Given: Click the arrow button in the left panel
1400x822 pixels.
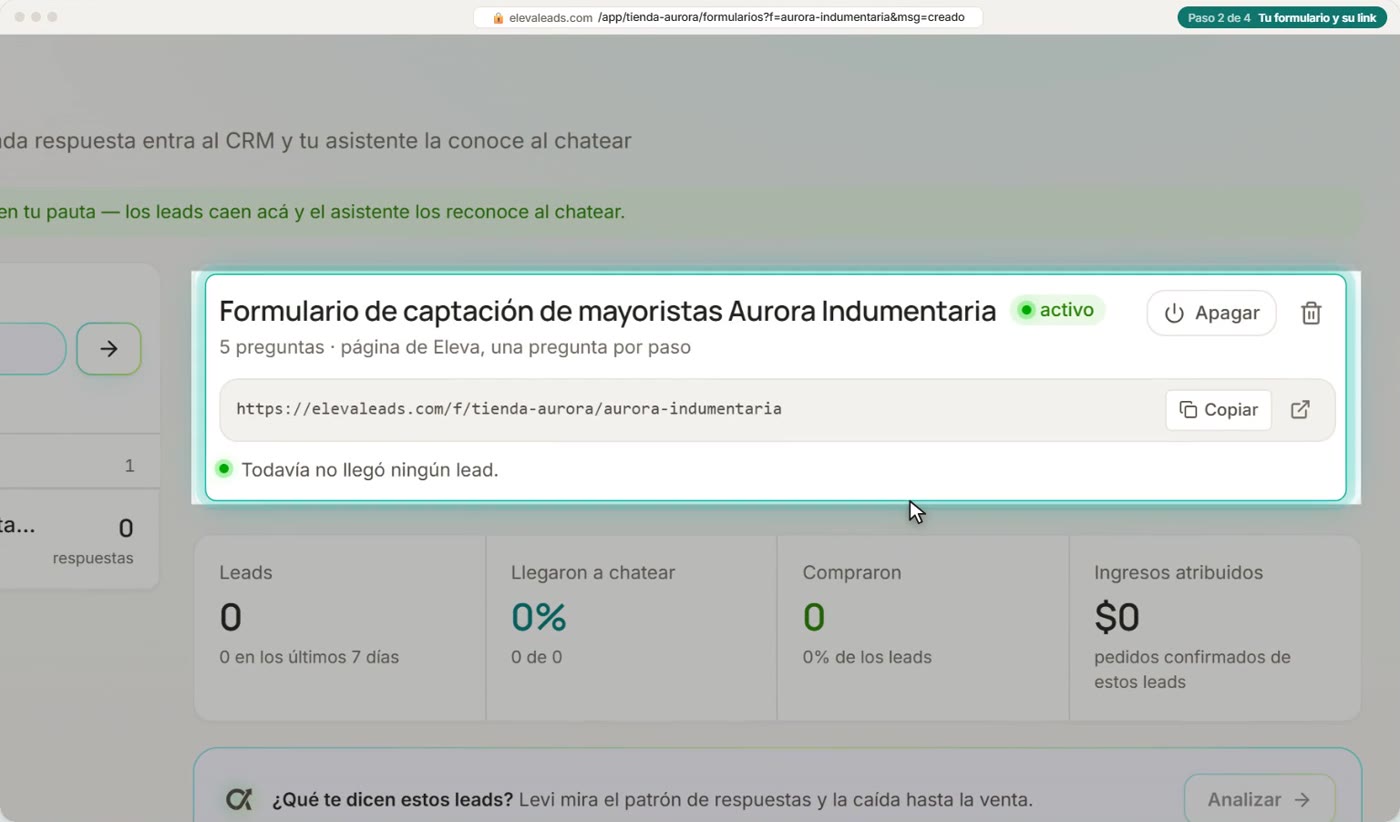Looking at the screenshot, I should (109, 349).
